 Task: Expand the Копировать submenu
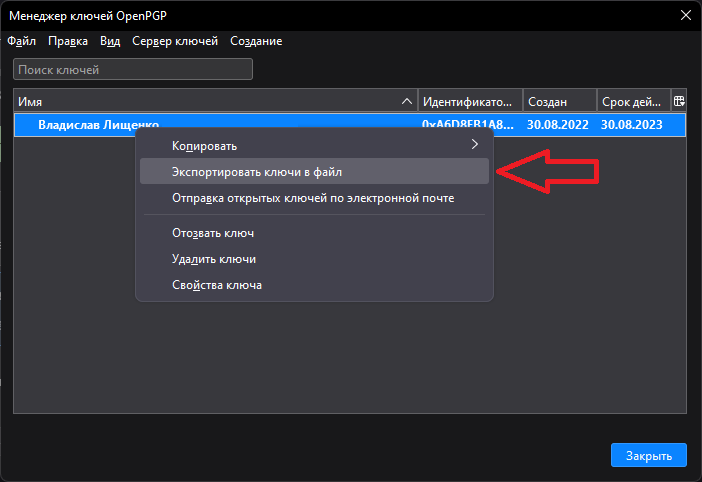314,145
